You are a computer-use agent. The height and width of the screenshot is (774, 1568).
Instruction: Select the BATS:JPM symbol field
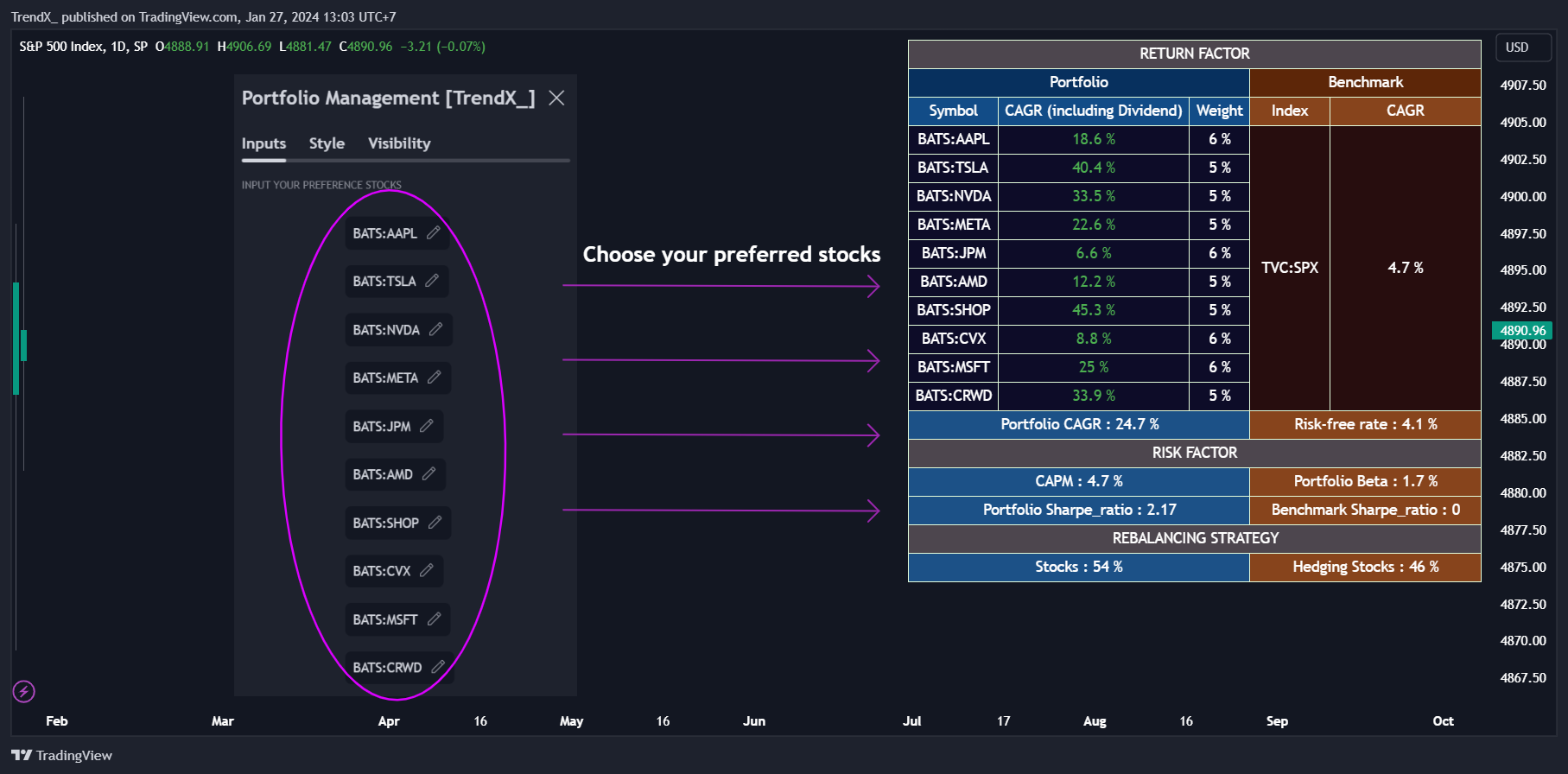click(394, 427)
